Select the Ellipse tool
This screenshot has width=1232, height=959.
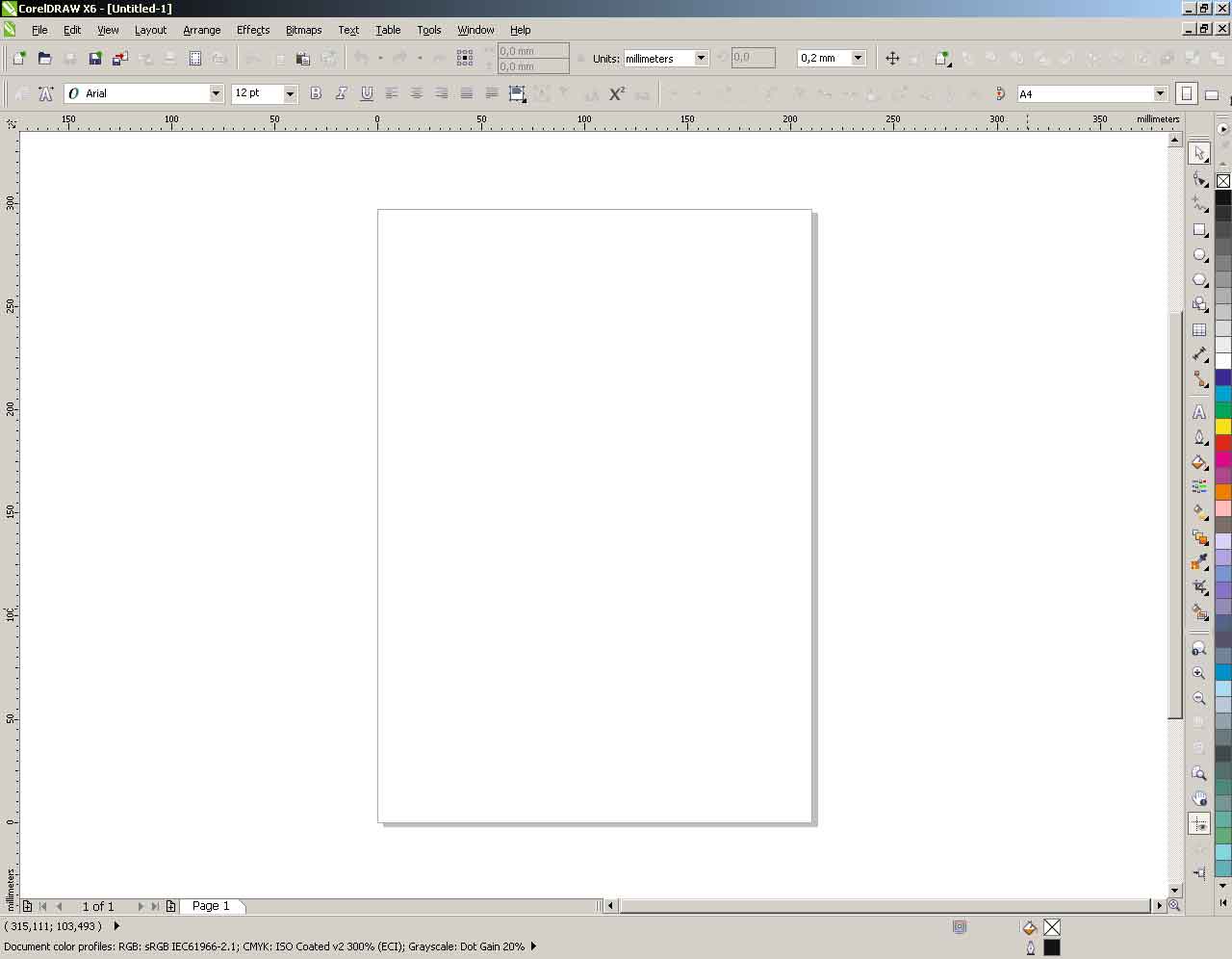[1199, 255]
